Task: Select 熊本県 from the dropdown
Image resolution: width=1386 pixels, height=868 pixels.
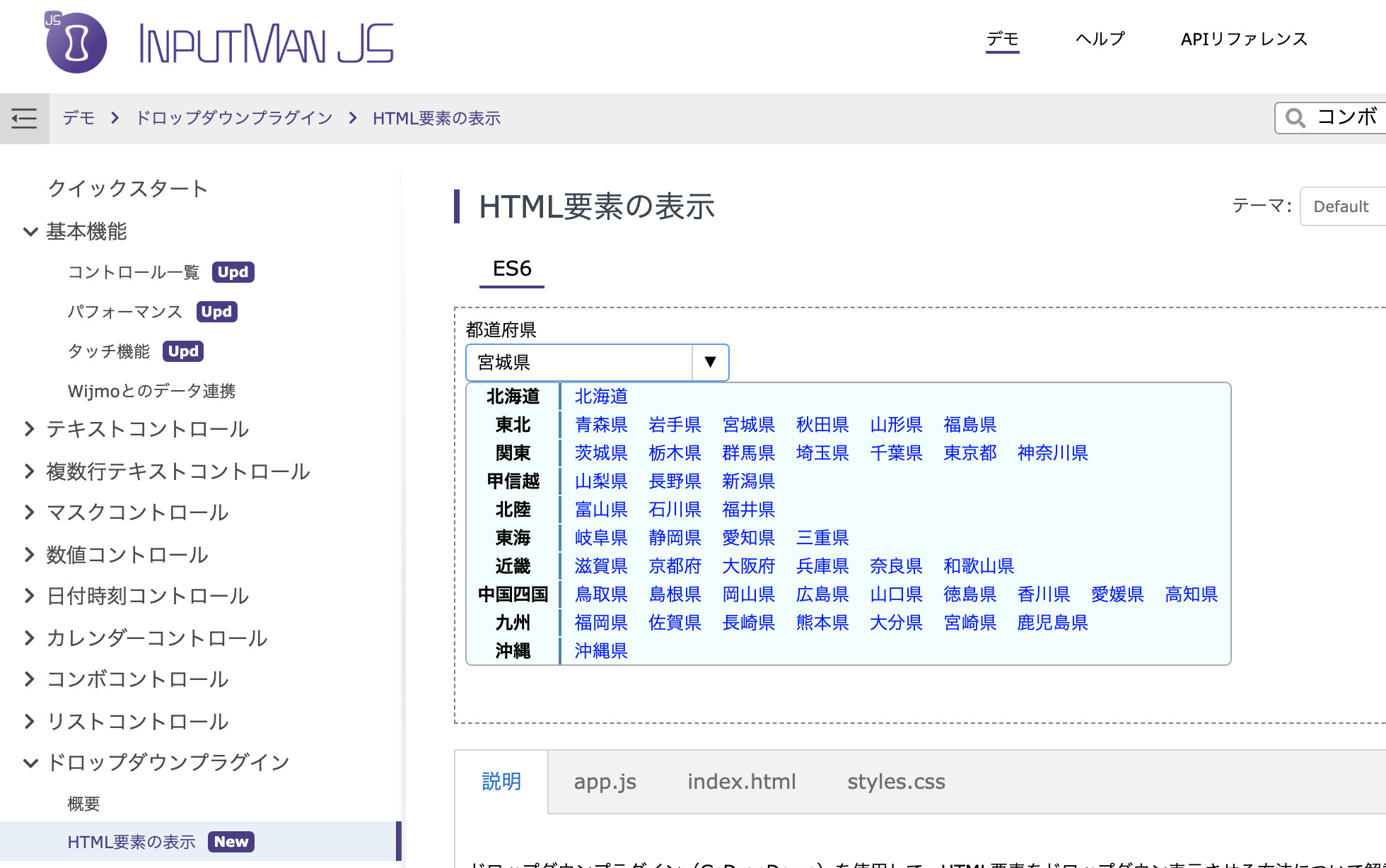Action: click(x=822, y=623)
